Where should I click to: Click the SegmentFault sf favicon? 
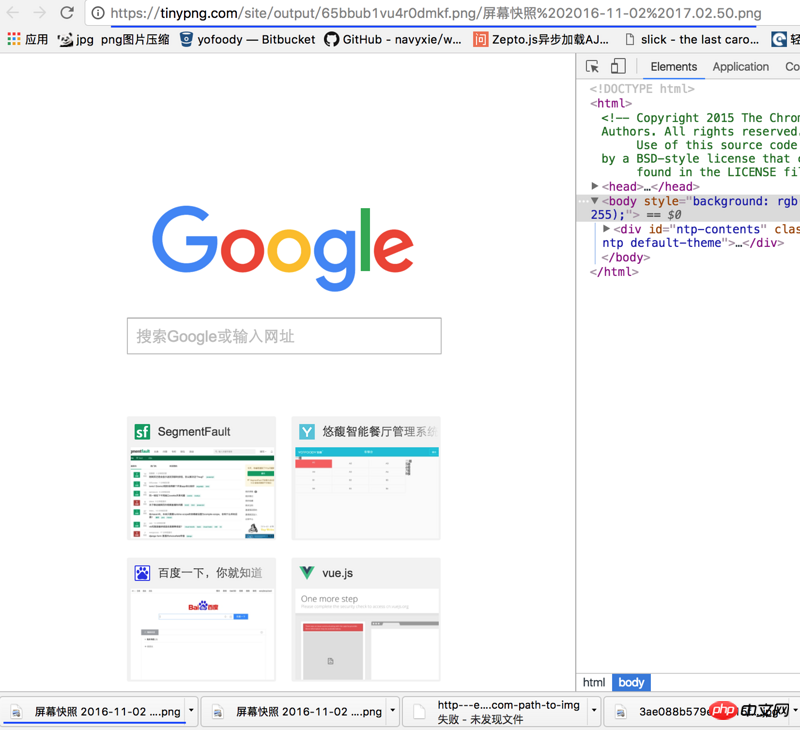click(142, 432)
